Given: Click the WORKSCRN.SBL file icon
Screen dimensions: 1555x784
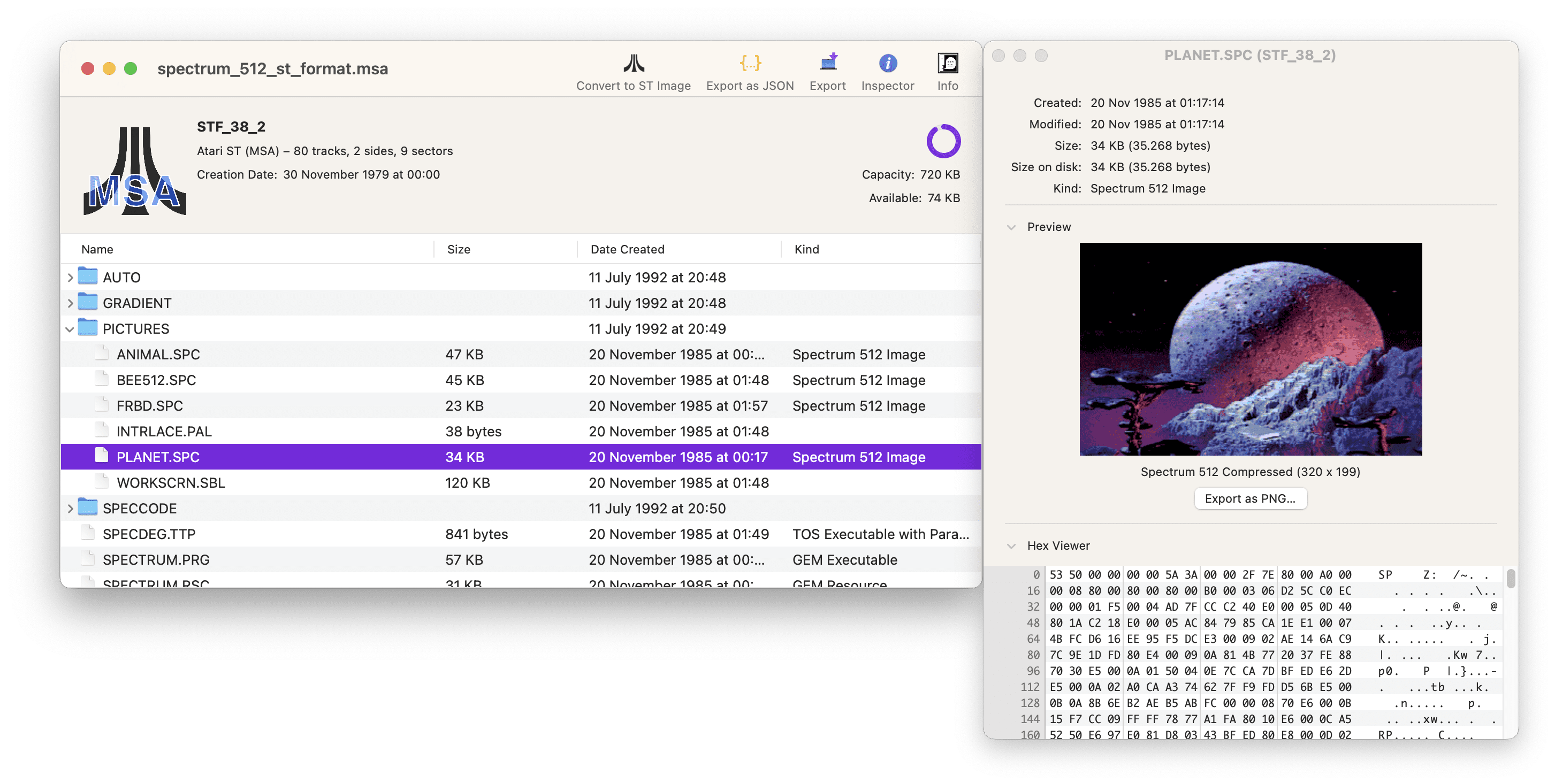Looking at the screenshot, I should click(x=102, y=482).
